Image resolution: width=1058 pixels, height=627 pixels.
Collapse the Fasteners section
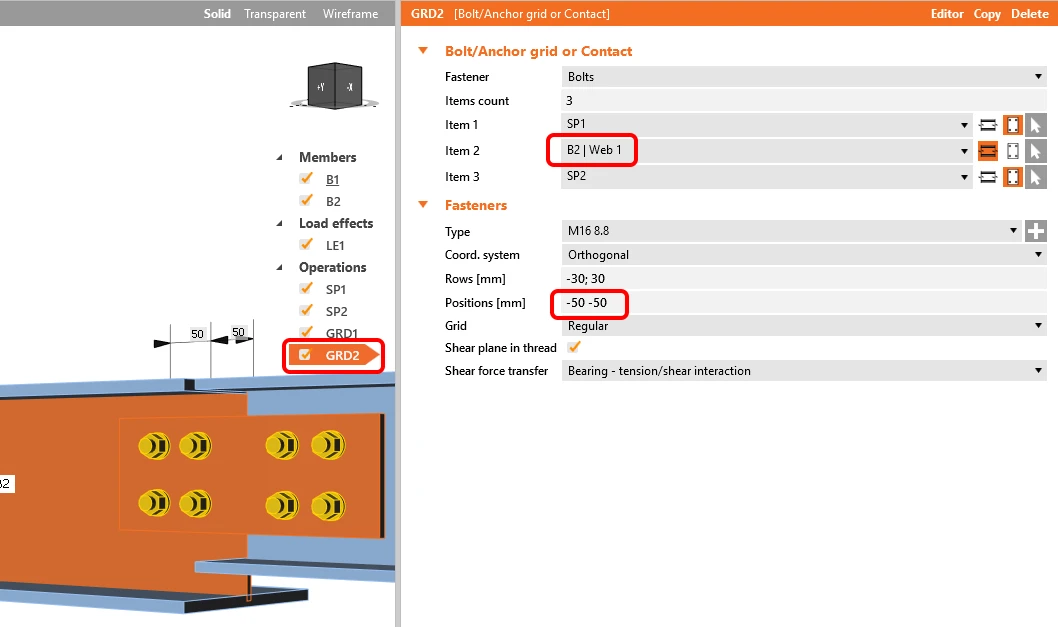[423, 205]
